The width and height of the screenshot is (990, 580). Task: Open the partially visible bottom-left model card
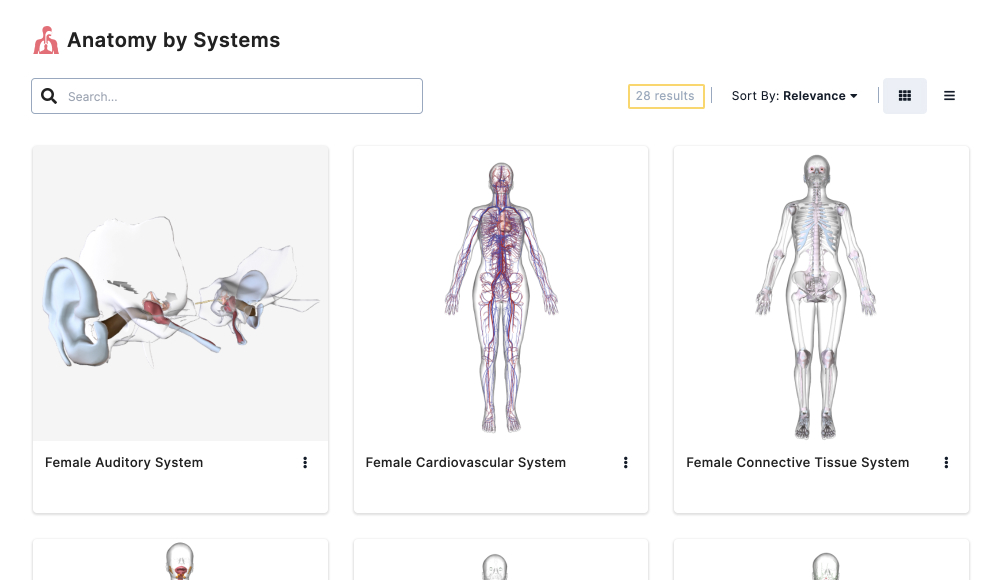coord(181,560)
